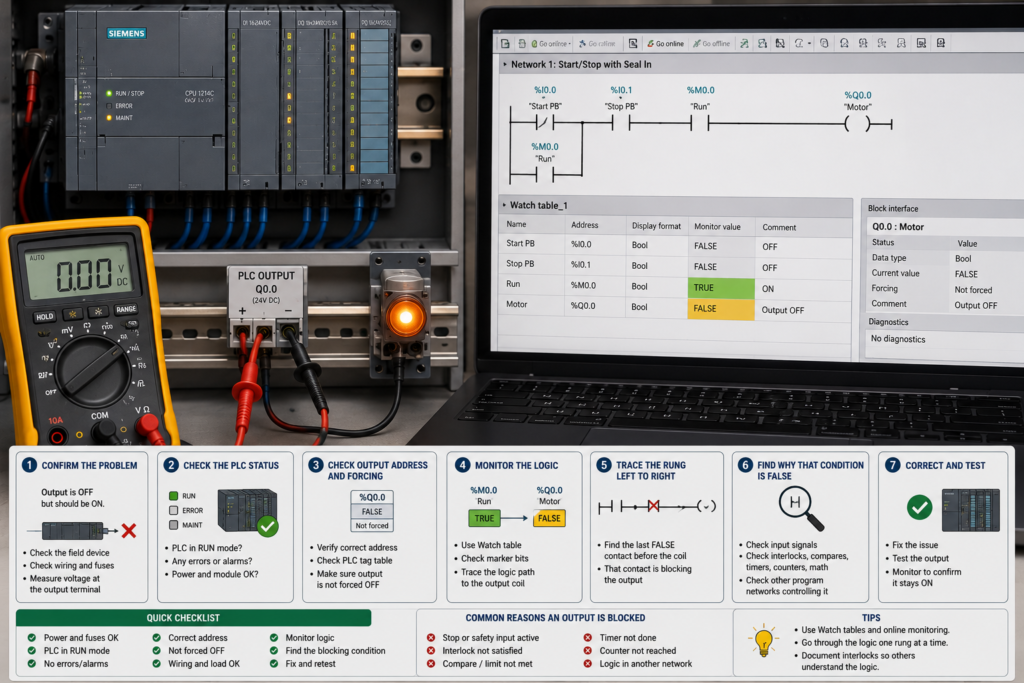This screenshot has width=1024, height=683.
Task: Click the Comment column header in watch table
Action: 779,227
